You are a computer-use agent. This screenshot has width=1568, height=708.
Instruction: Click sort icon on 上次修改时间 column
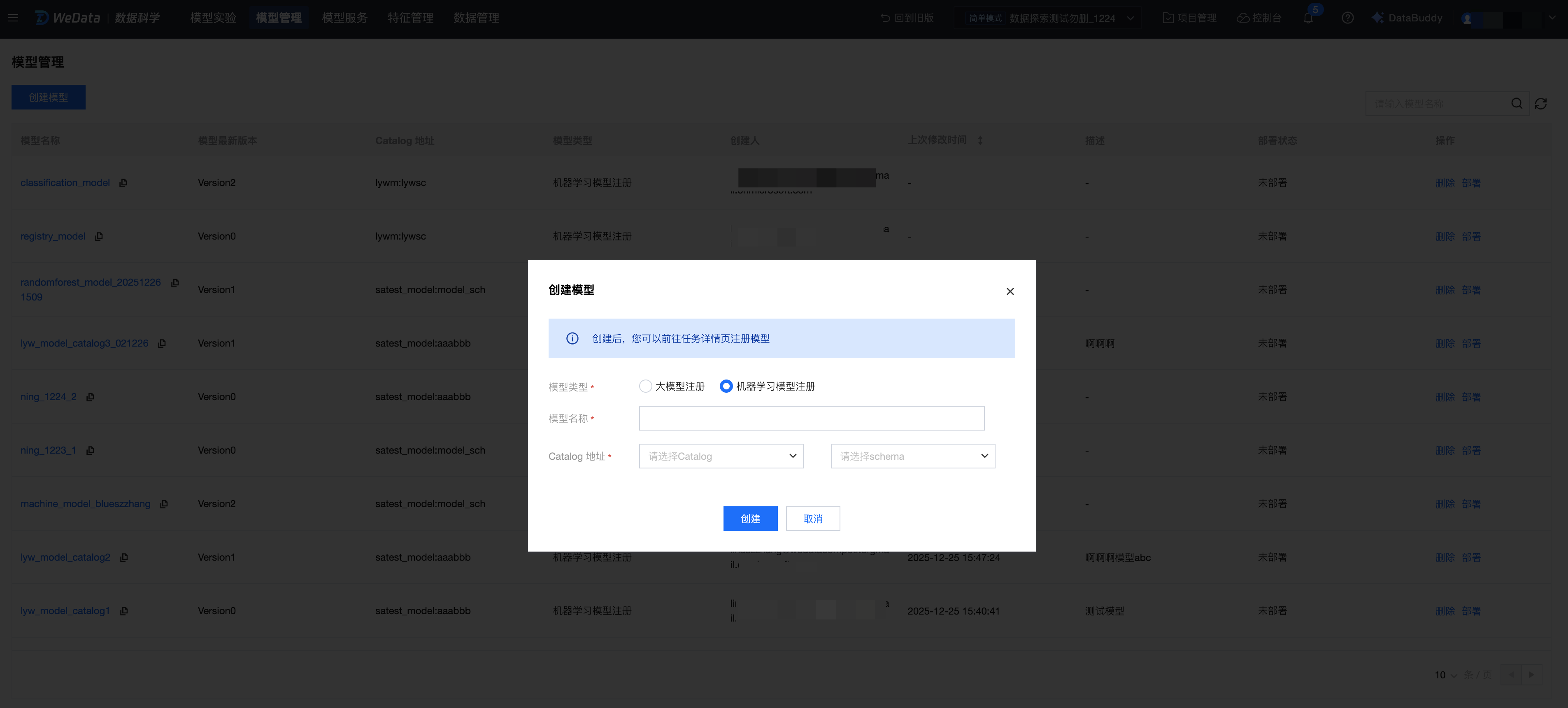(980, 140)
